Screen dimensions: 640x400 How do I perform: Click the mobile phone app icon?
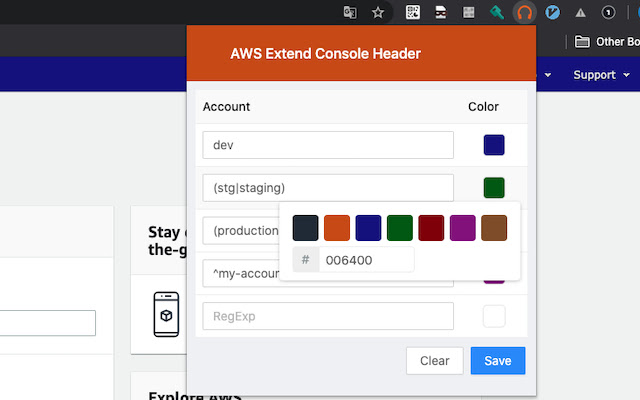pyautogui.click(x=166, y=314)
